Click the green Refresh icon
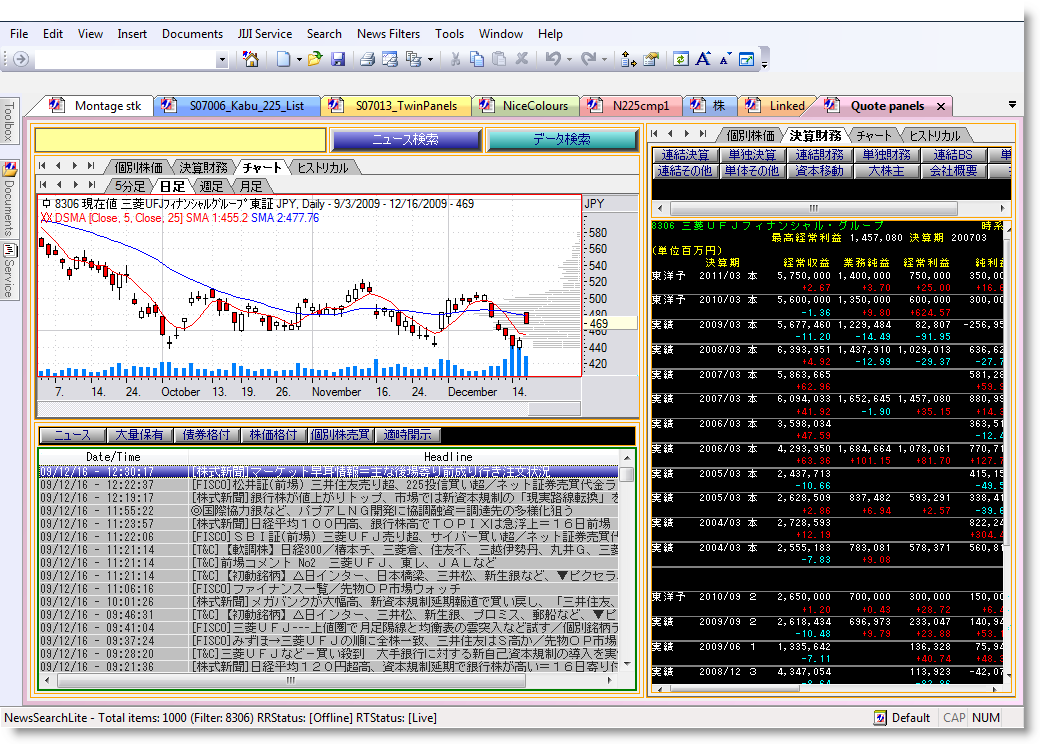The width and height of the screenshot is (1040, 744). (681, 59)
